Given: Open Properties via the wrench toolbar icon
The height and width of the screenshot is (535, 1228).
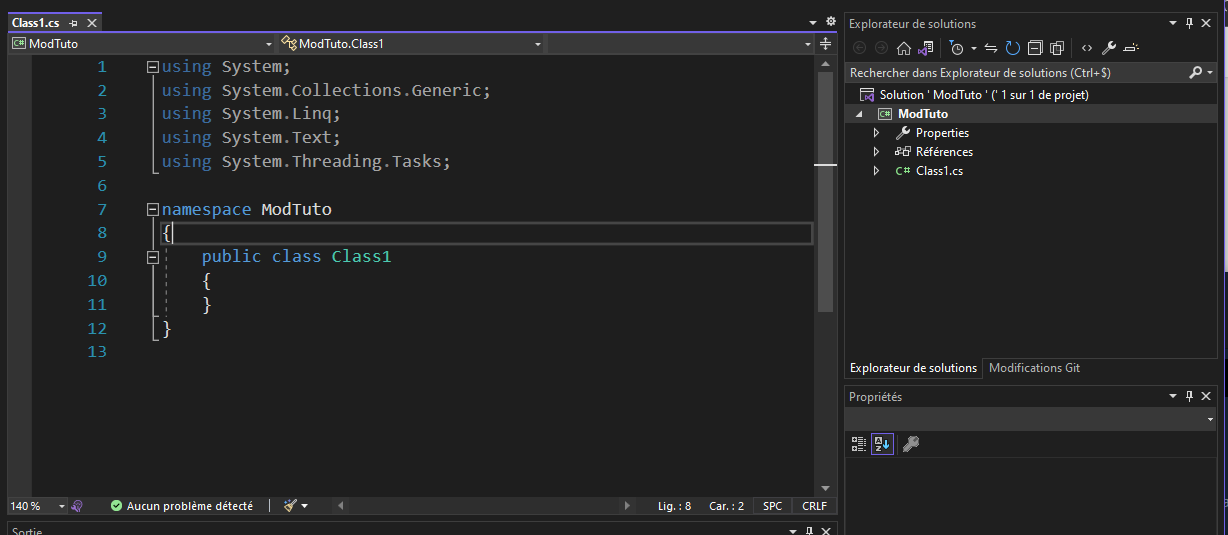Looking at the screenshot, I should 1109,48.
